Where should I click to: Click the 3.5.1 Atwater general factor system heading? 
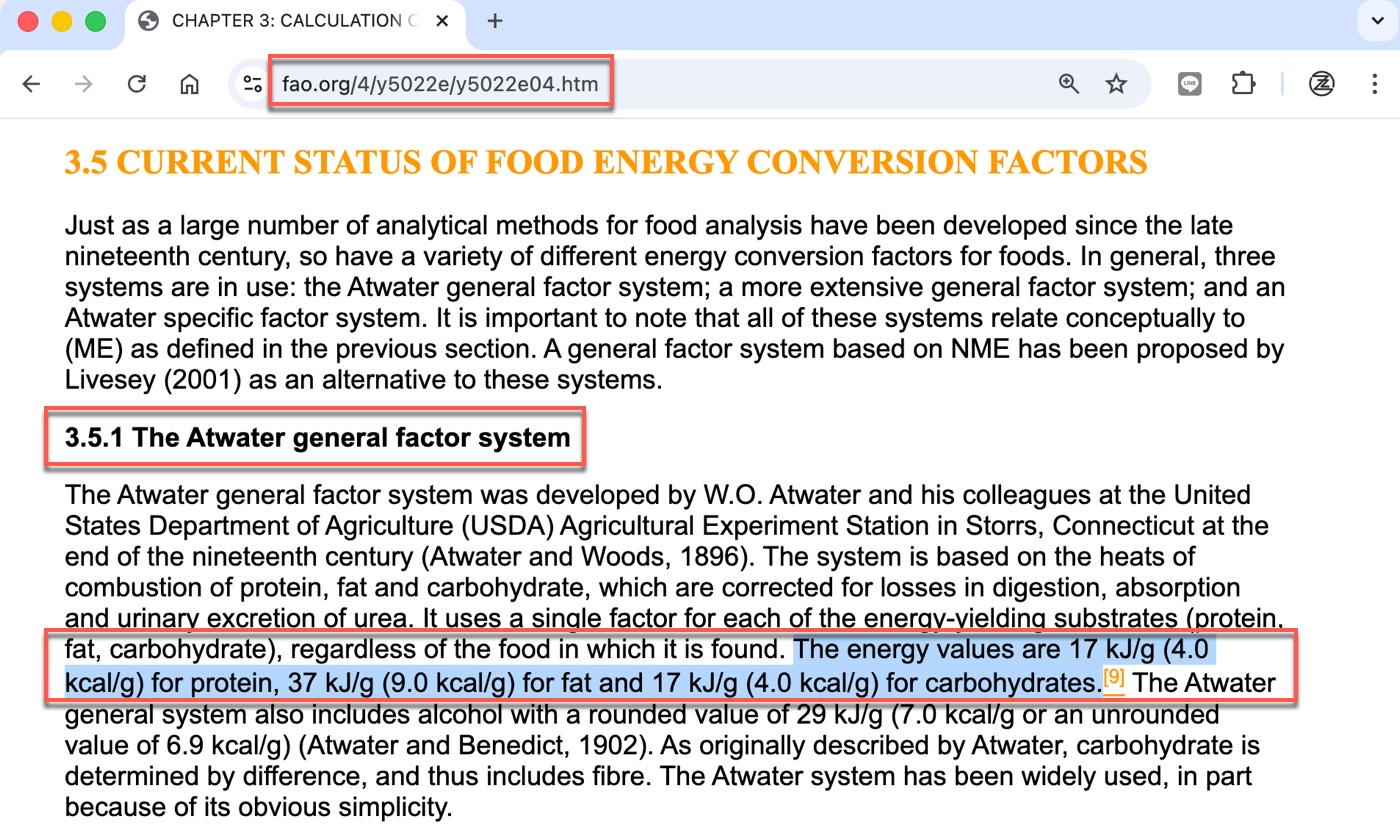[x=317, y=437]
